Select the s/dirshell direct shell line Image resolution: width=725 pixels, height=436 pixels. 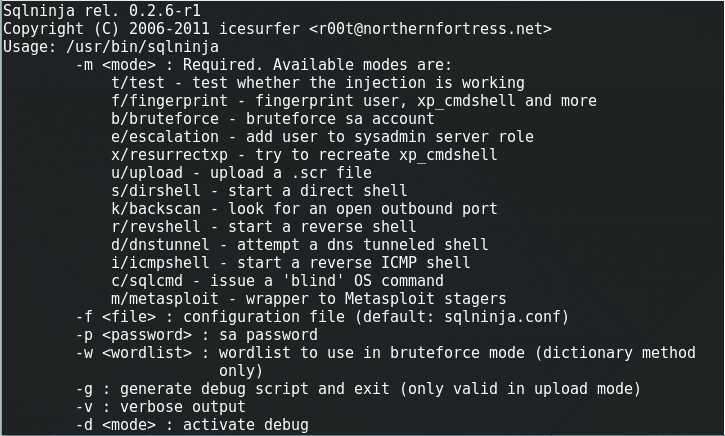(x=260, y=191)
